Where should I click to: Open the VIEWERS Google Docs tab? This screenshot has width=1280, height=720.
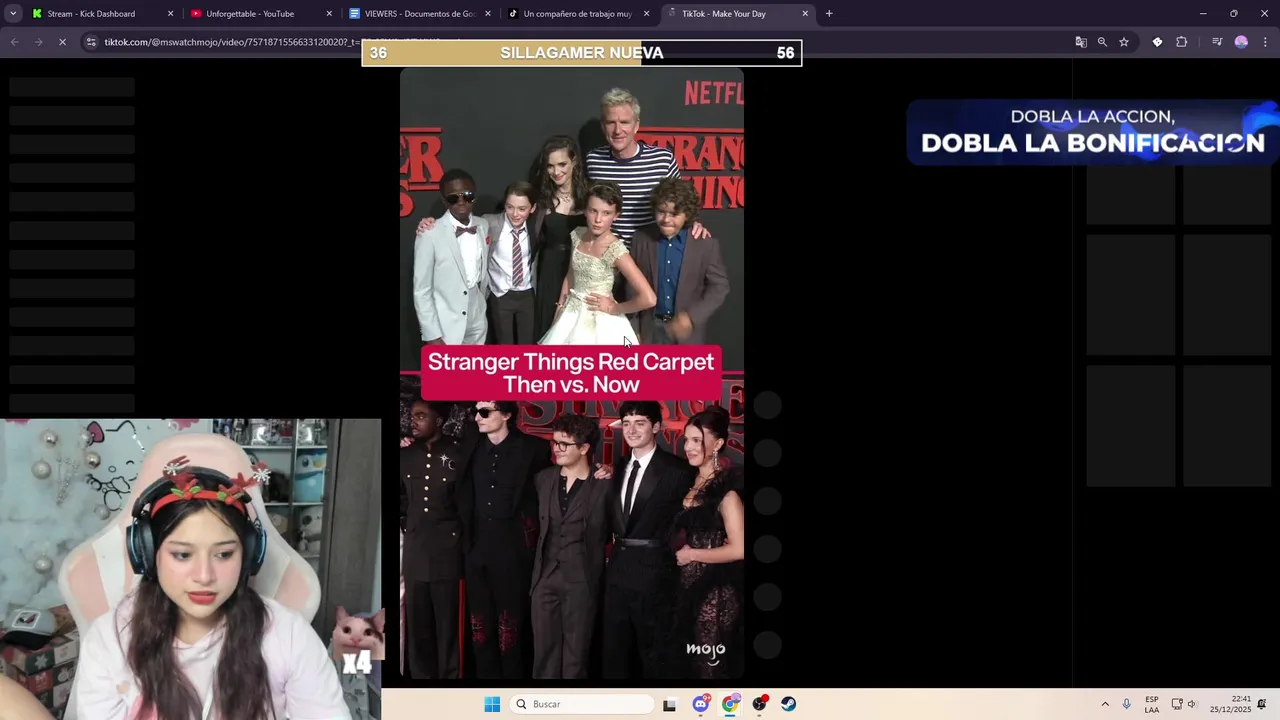[418, 14]
